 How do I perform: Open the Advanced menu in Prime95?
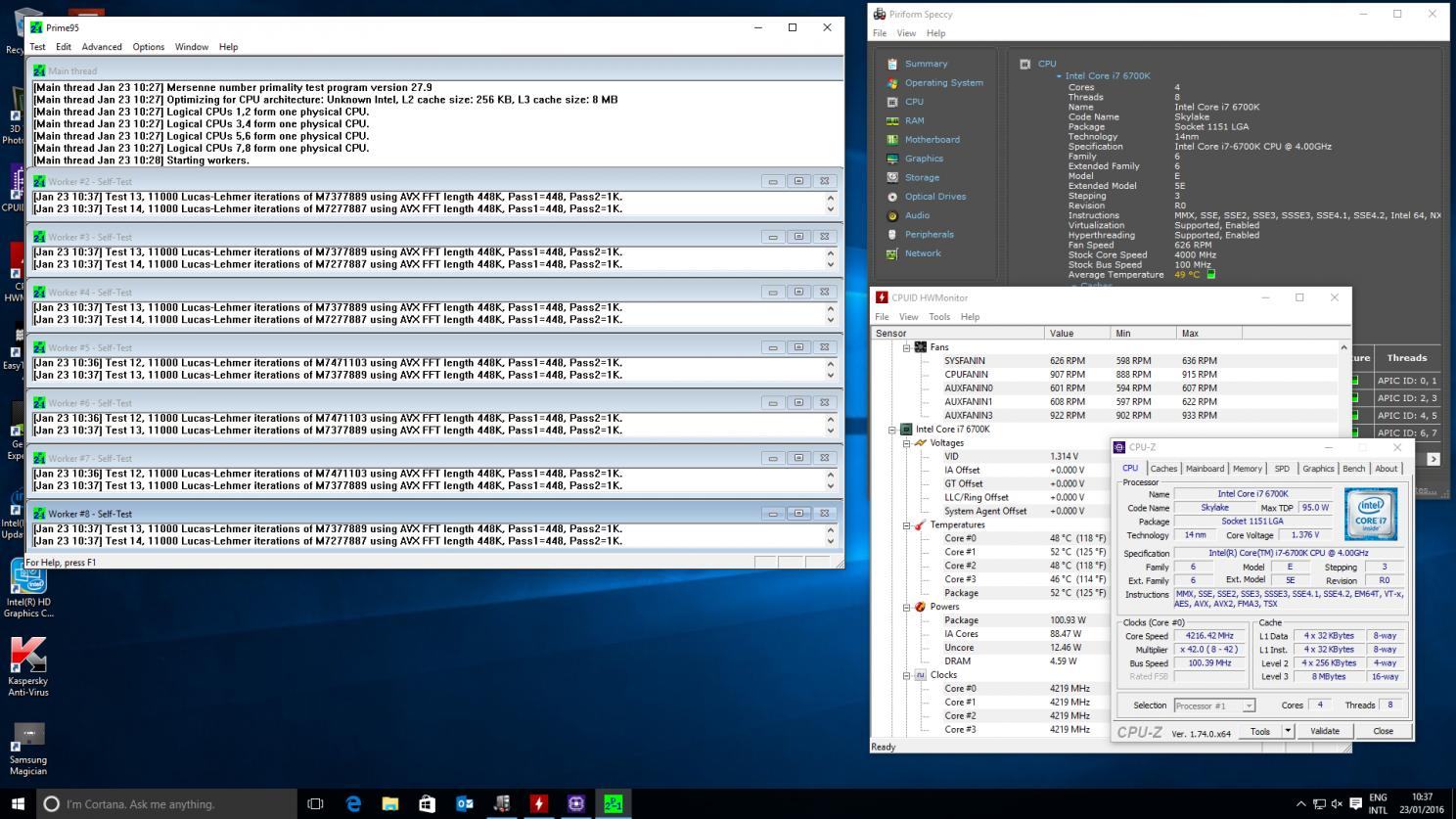click(x=102, y=47)
